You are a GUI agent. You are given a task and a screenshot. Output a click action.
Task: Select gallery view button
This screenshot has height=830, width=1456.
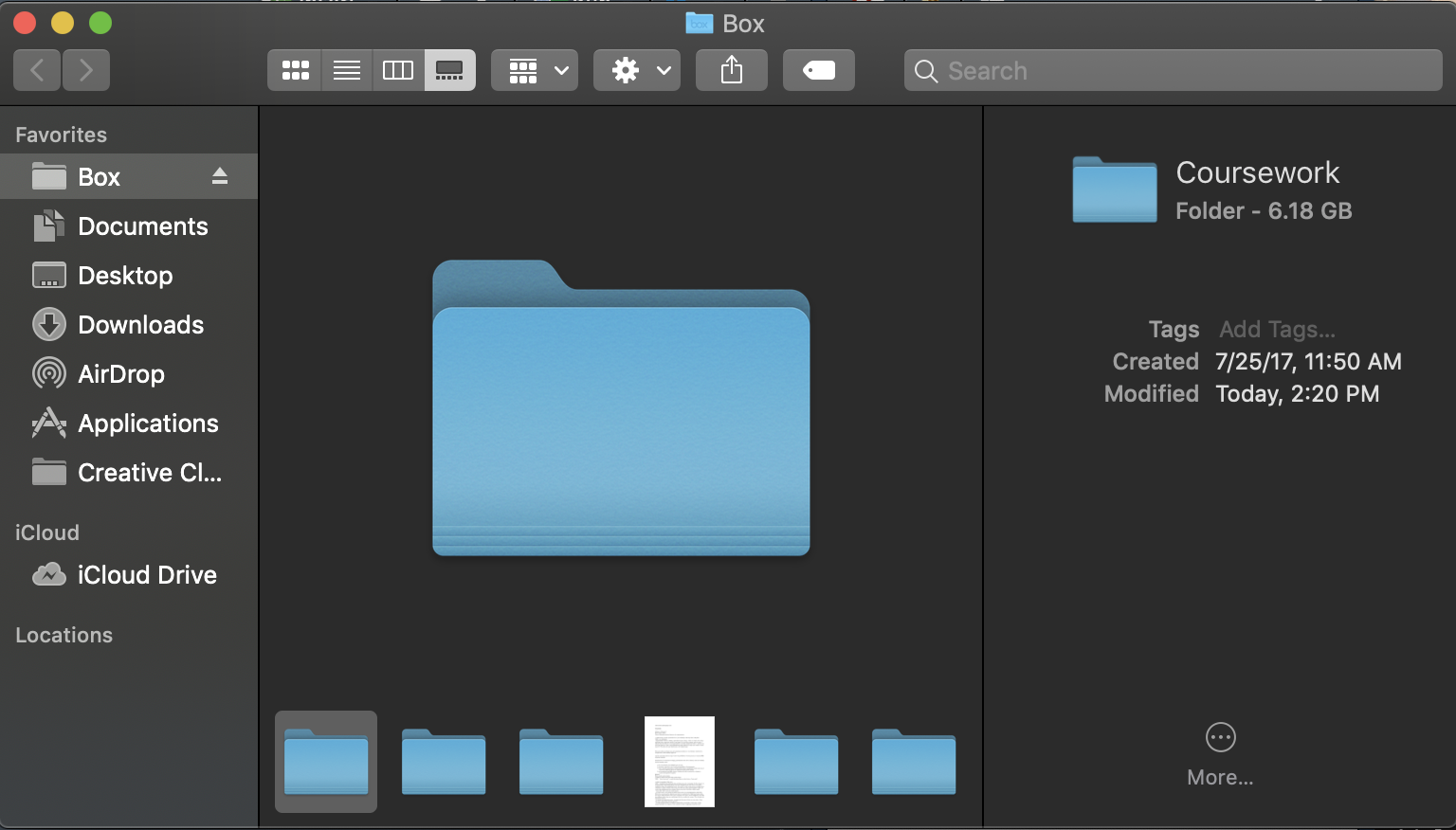[449, 70]
